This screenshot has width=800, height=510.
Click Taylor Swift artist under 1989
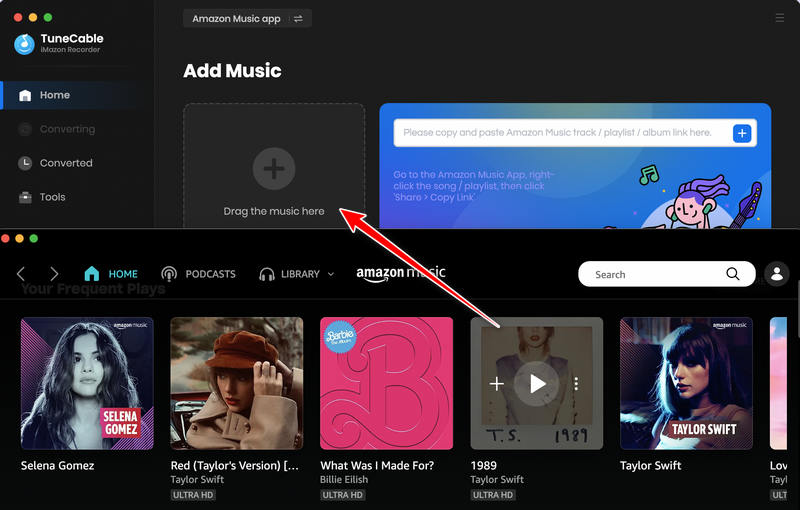pos(497,480)
